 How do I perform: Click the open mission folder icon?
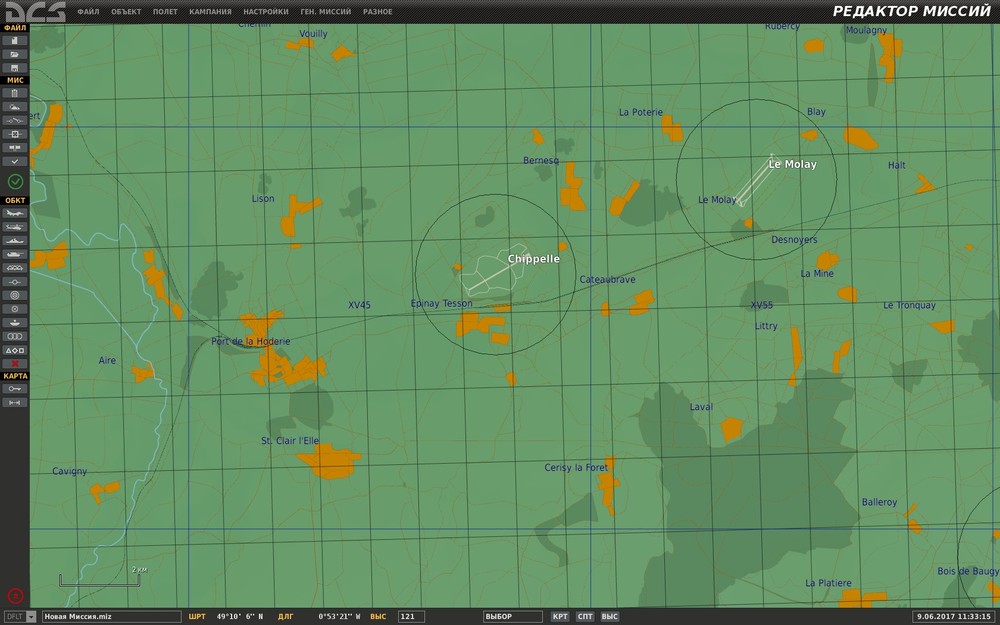tap(15, 54)
